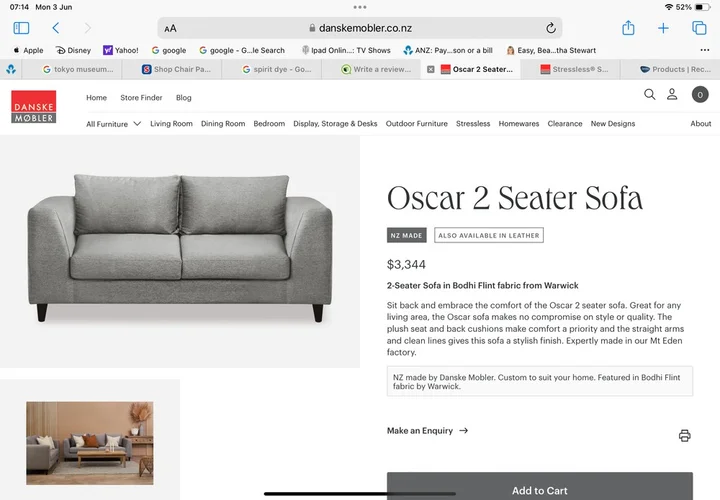The width and height of the screenshot is (720, 500).
Task: Open the Living Room menu item
Action: 171,124
